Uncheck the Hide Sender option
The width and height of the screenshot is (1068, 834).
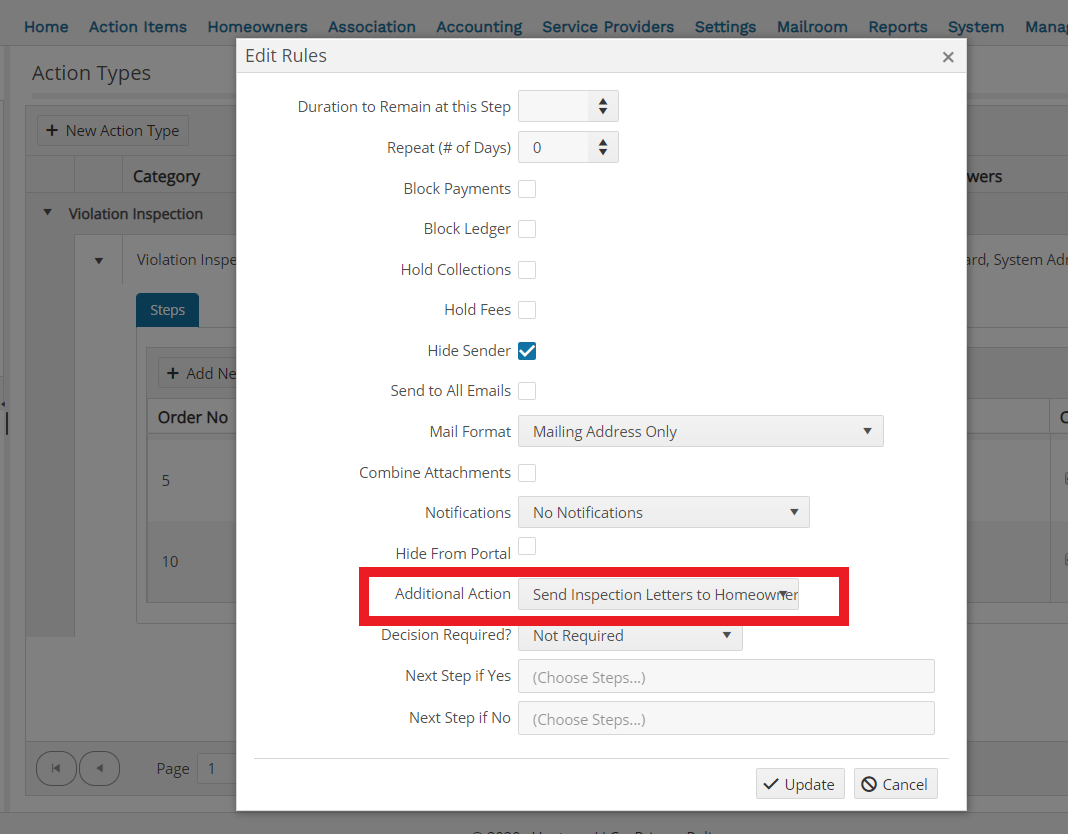(527, 350)
